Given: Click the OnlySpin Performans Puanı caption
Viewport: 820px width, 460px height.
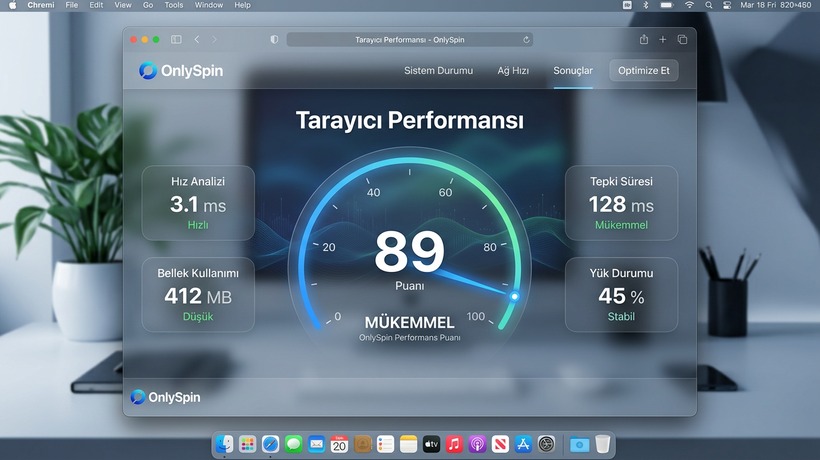Looking at the screenshot, I should (409, 338).
